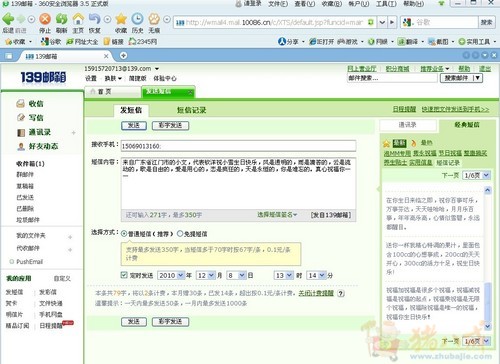Click the 关闭计费提醒 link
The height and width of the screenshot is (364, 500).
pos(316,293)
